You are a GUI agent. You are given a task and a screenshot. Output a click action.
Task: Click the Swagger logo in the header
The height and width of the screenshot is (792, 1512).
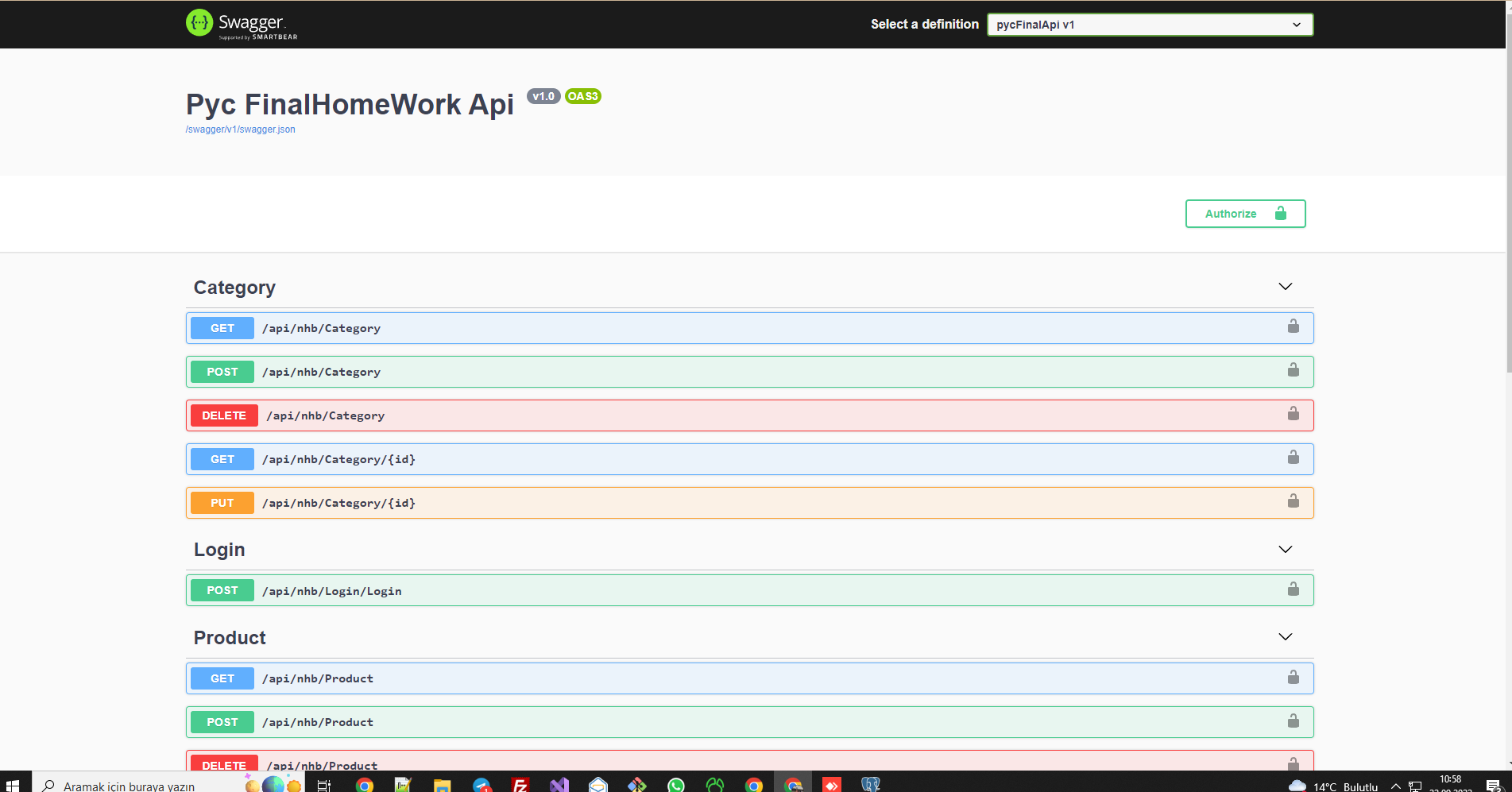pyautogui.click(x=240, y=23)
